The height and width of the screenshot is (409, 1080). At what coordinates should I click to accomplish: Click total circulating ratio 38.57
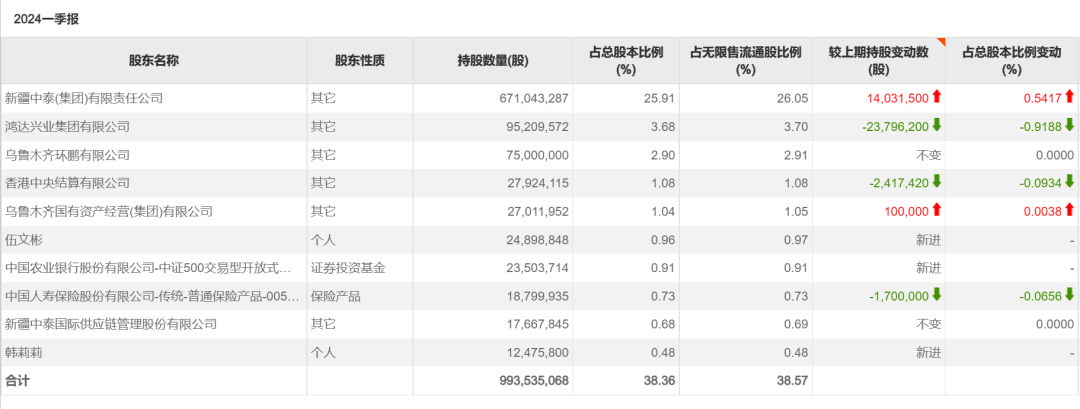click(x=794, y=380)
